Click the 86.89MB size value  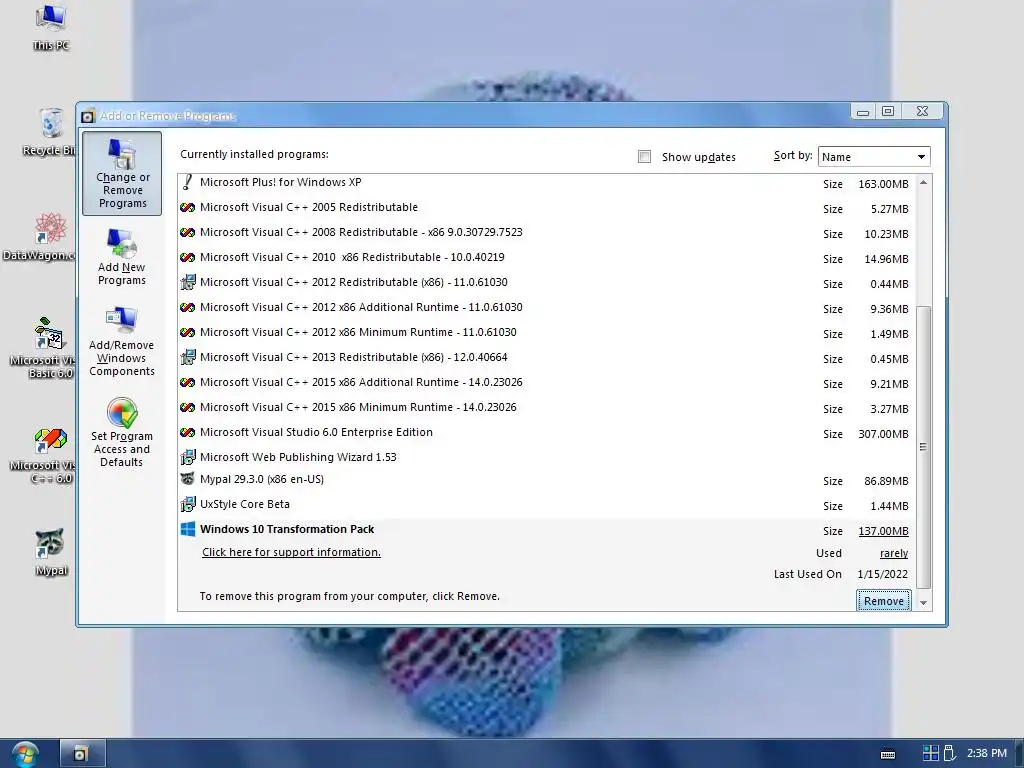pyautogui.click(x=886, y=481)
